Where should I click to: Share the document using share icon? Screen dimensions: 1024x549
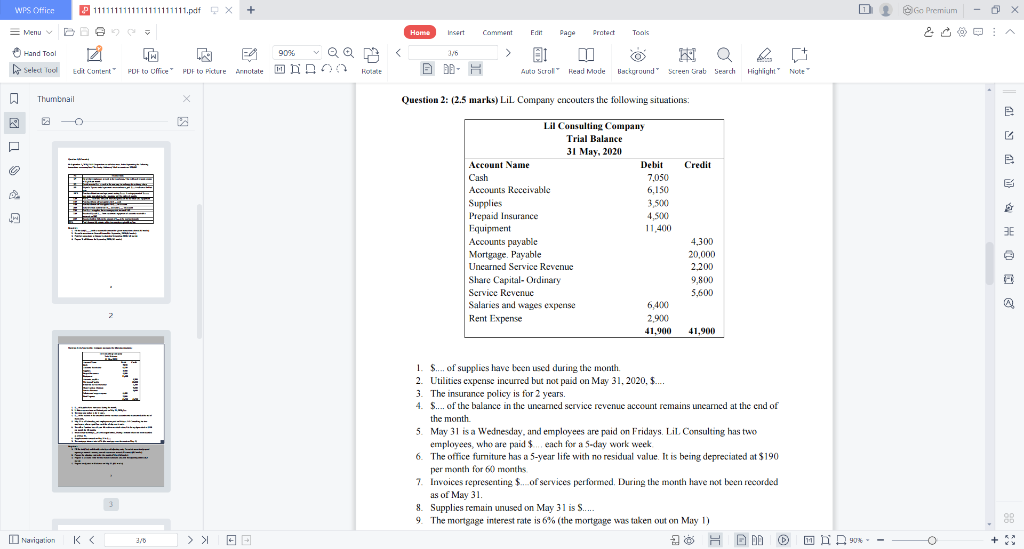pos(946,32)
